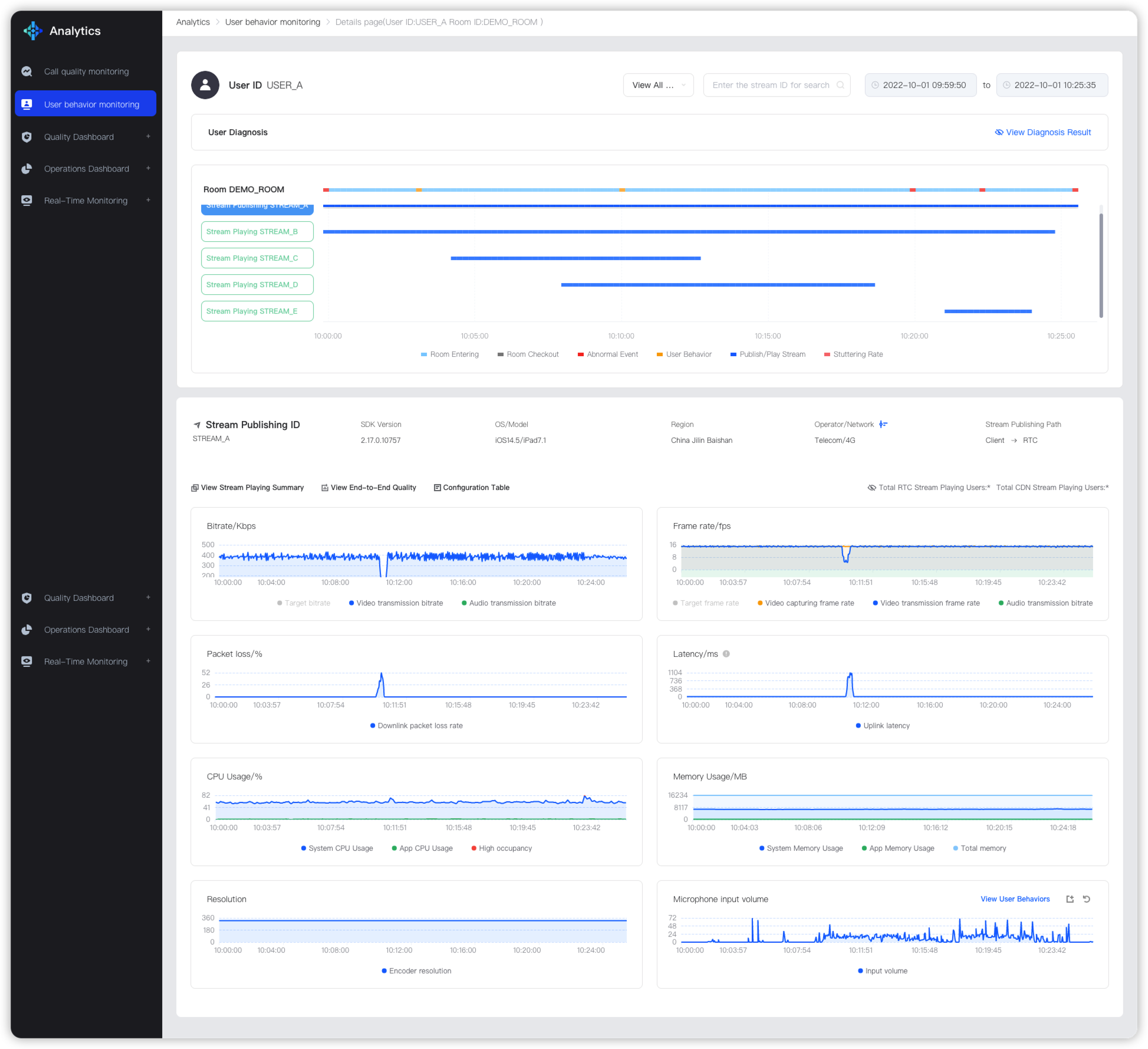Click the Operator/Network filter icon
1148x1049 pixels.
click(883, 425)
